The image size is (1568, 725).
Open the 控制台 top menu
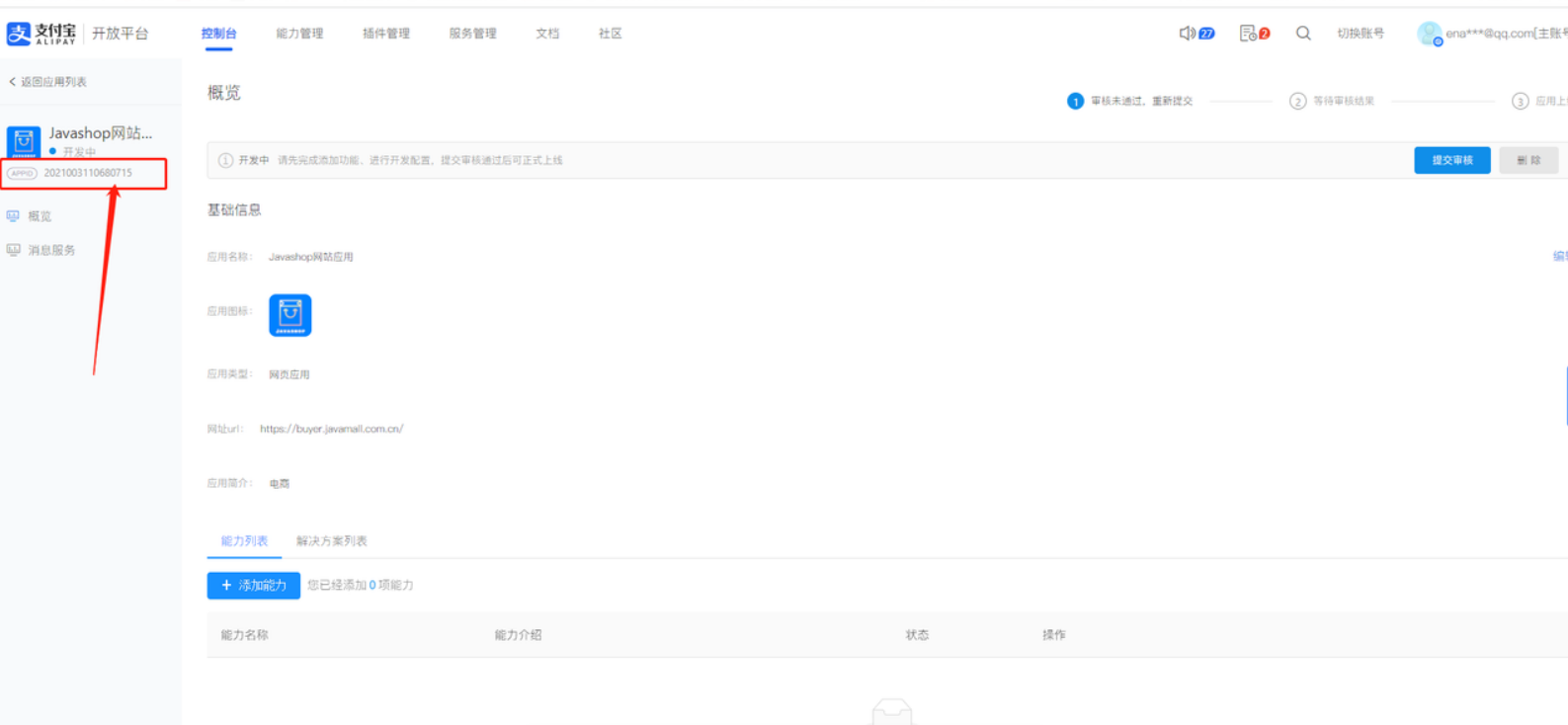(x=218, y=34)
